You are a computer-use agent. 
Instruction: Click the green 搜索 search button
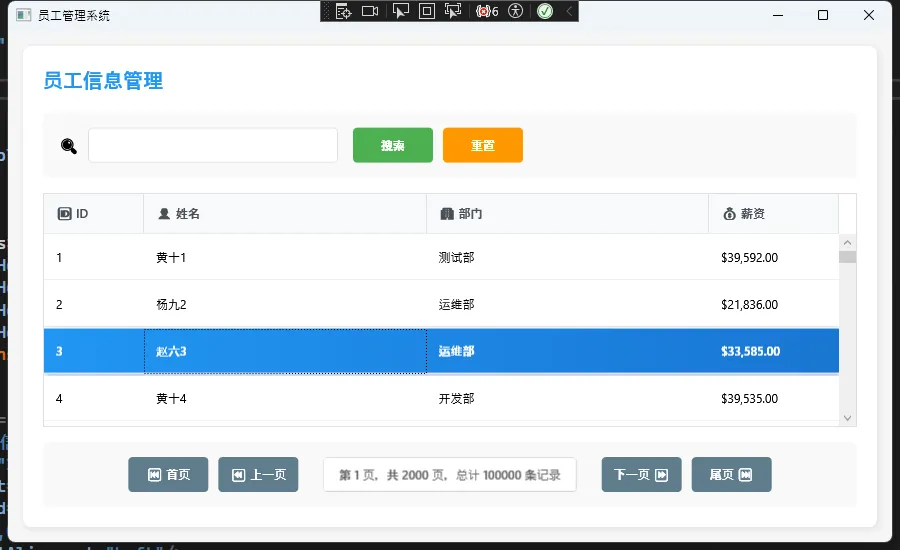coord(392,145)
